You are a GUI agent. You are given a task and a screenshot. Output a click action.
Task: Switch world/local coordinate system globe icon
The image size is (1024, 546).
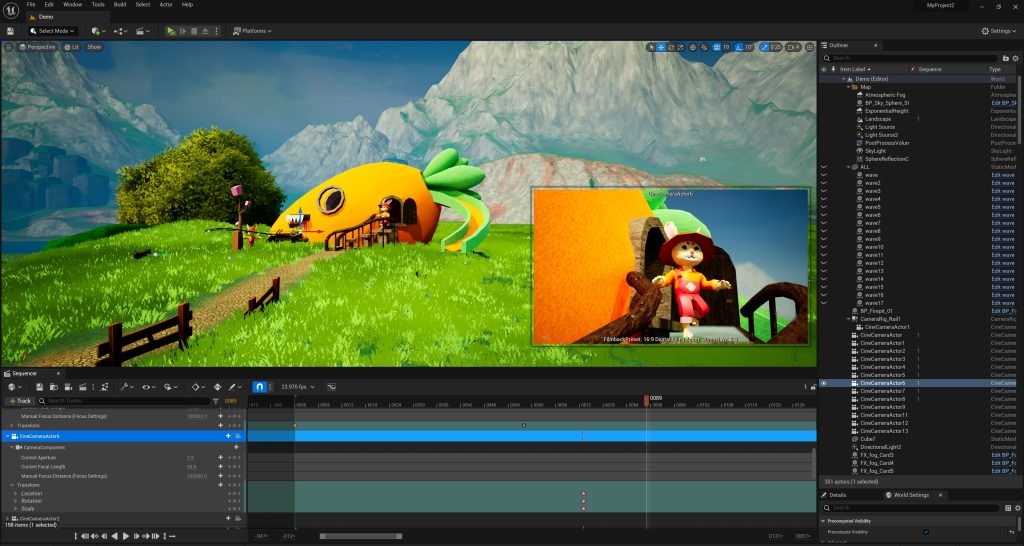[x=693, y=47]
